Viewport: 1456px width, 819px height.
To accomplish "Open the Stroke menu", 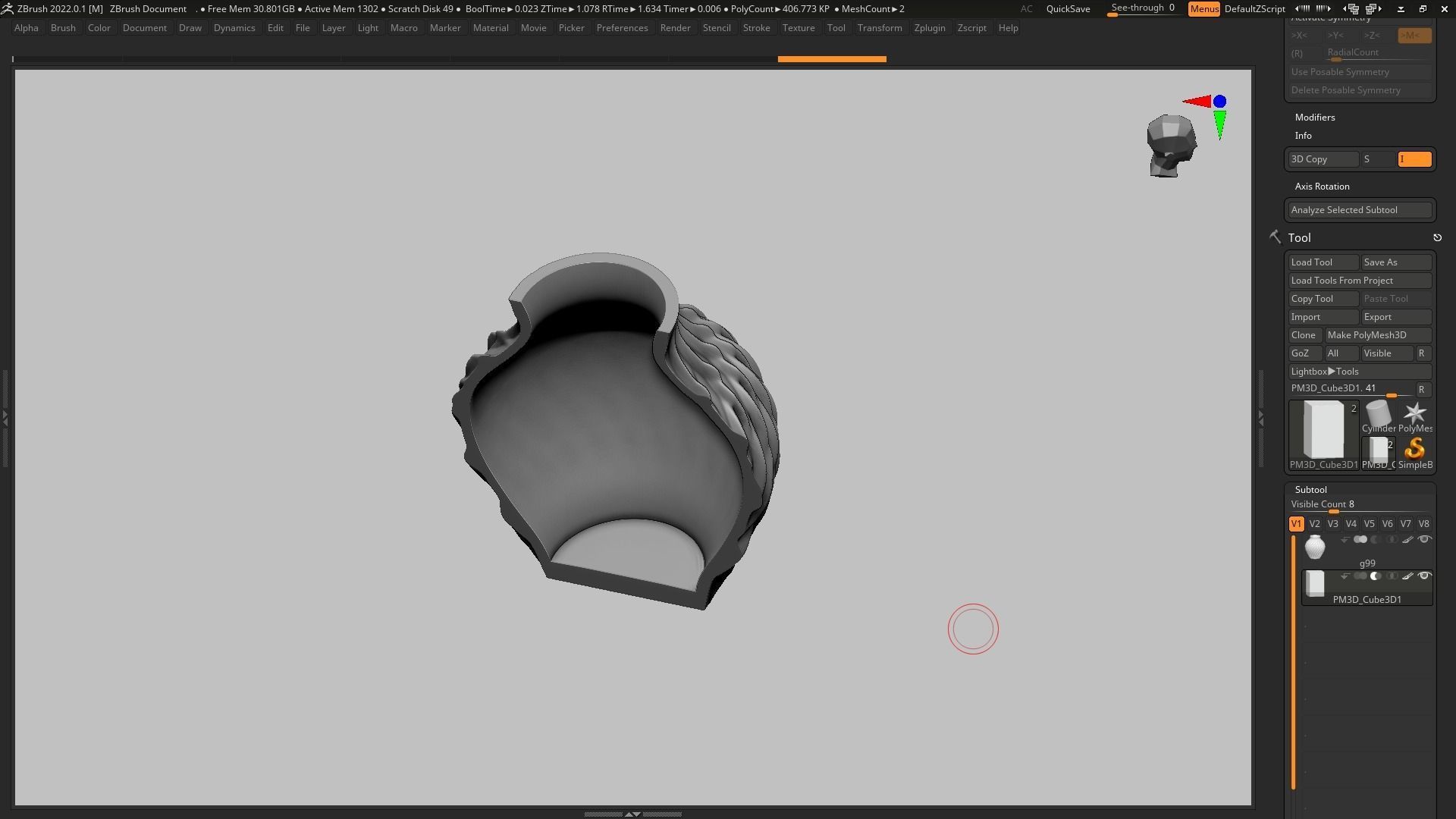I will pos(756,28).
